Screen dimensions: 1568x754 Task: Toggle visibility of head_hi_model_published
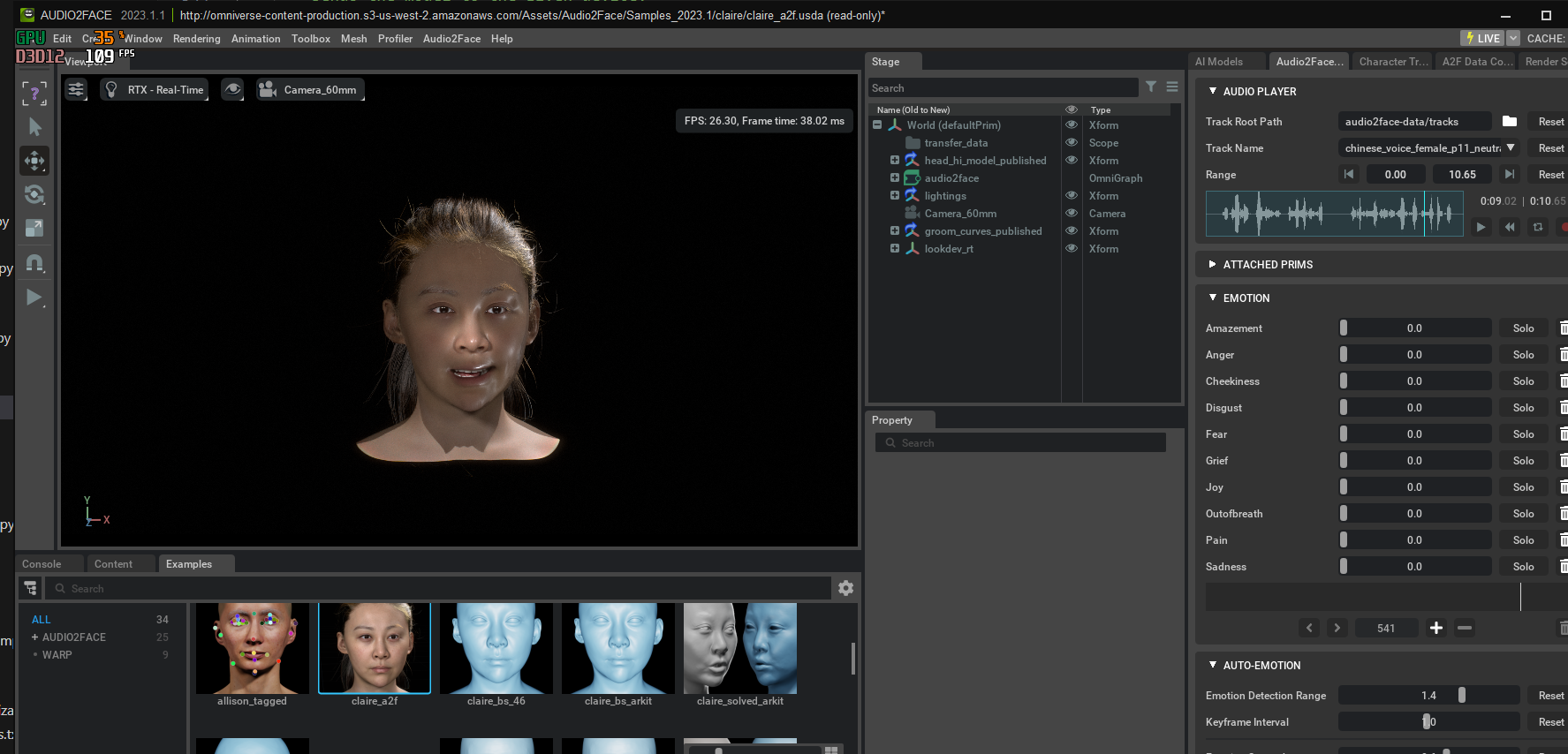1072,160
